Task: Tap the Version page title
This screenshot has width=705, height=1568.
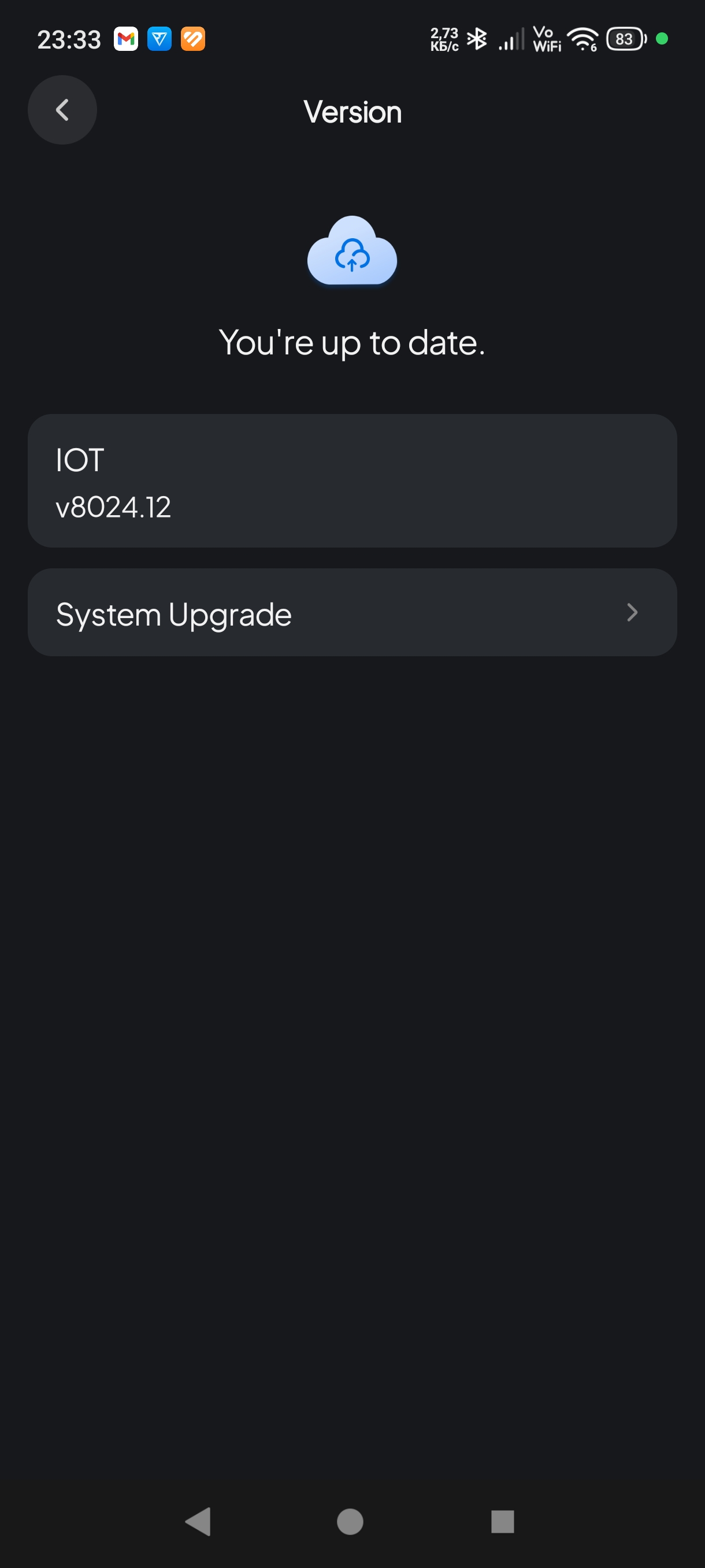Action: point(352,112)
